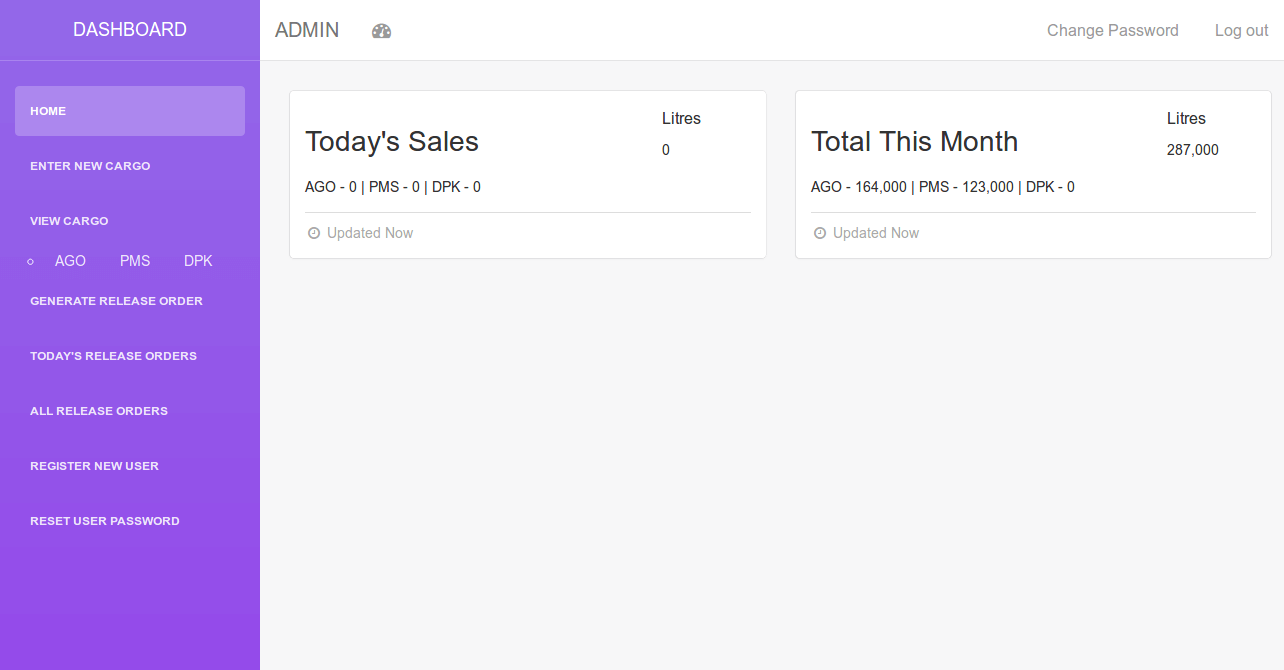Expand the View Cargo section

tap(69, 221)
